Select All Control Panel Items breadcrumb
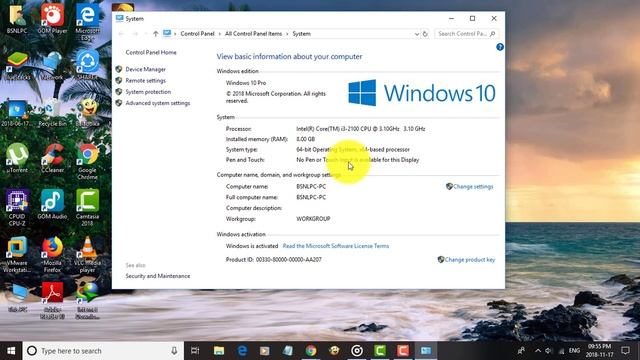Viewport: 640px width, 360px height. pyautogui.click(x=253, y=34)
